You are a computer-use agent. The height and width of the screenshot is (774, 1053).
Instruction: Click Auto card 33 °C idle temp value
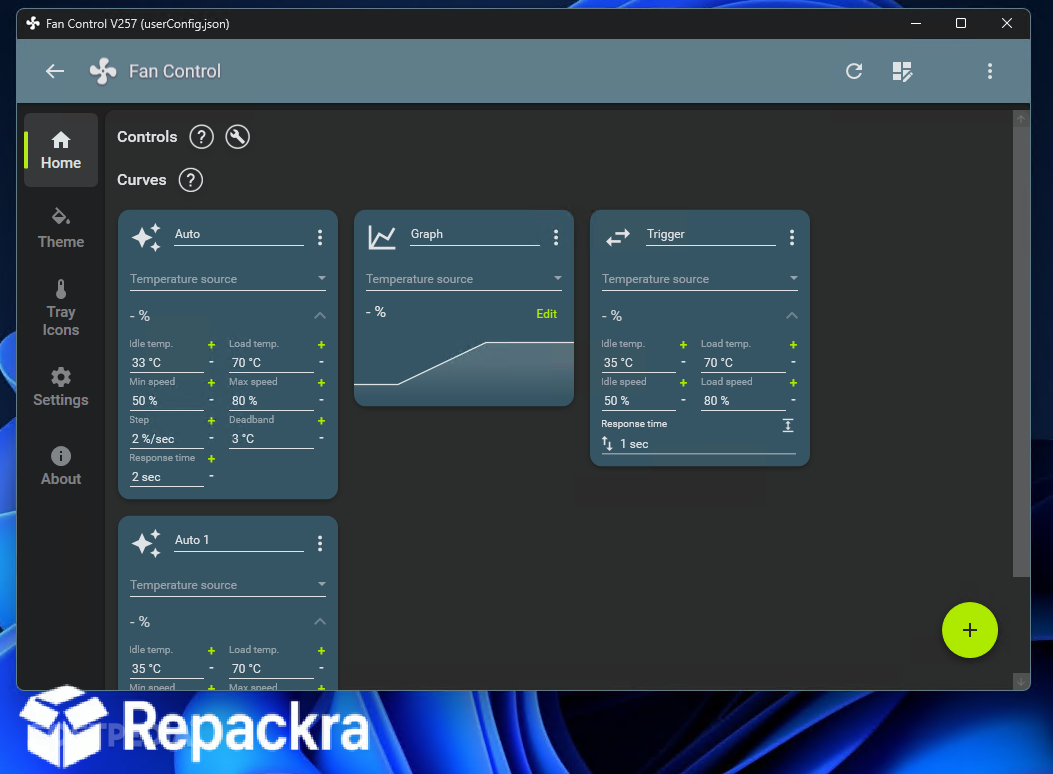tap(167, 362)
